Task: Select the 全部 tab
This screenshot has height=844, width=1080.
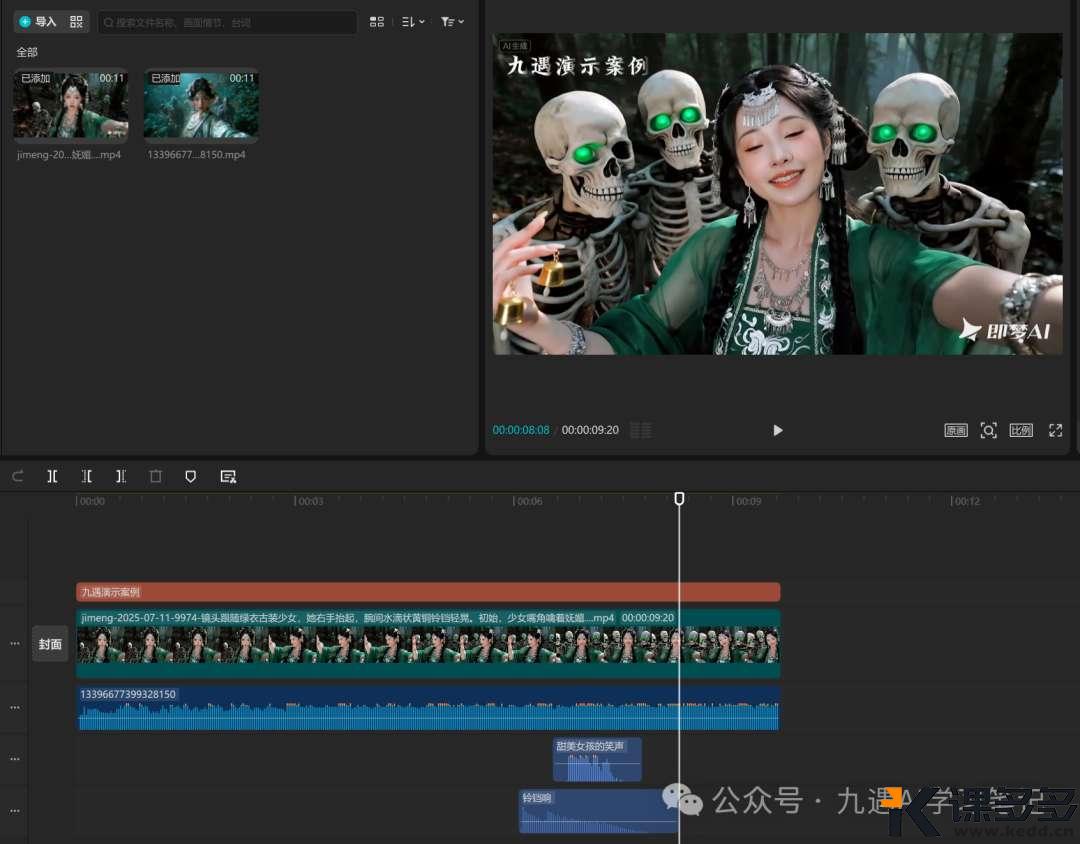Action: 27,52
